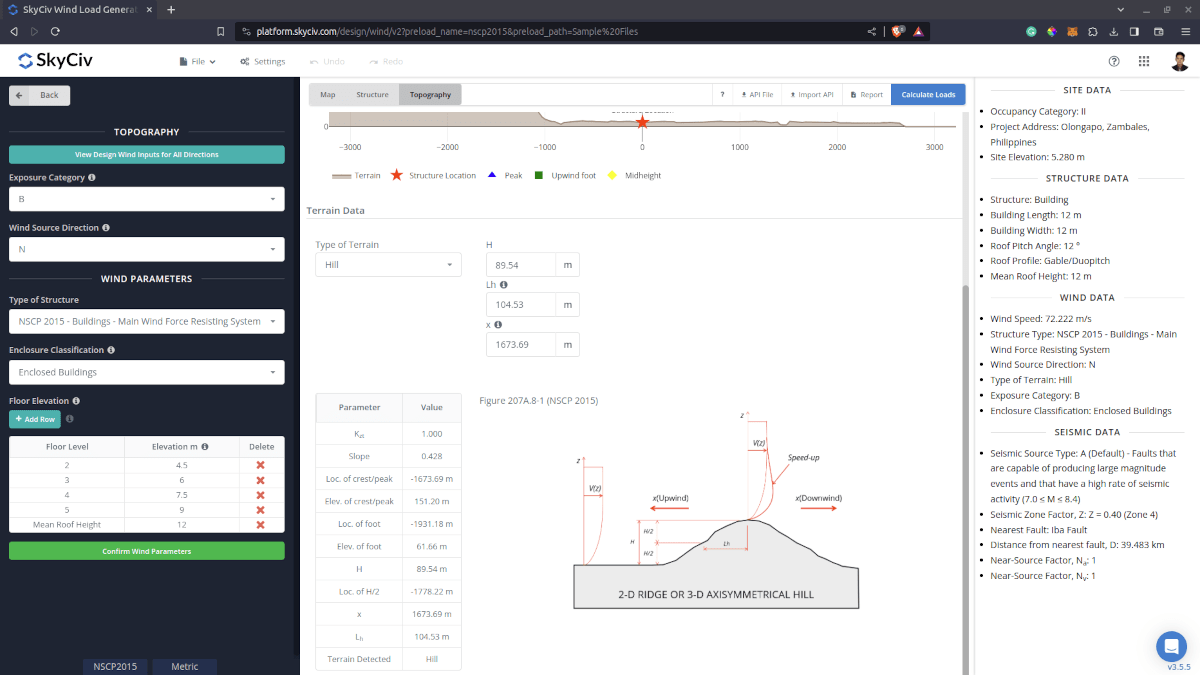Screen dimensions: 1200x675
Task: Click Confirm Wind Parameters button
Action: 146,551
